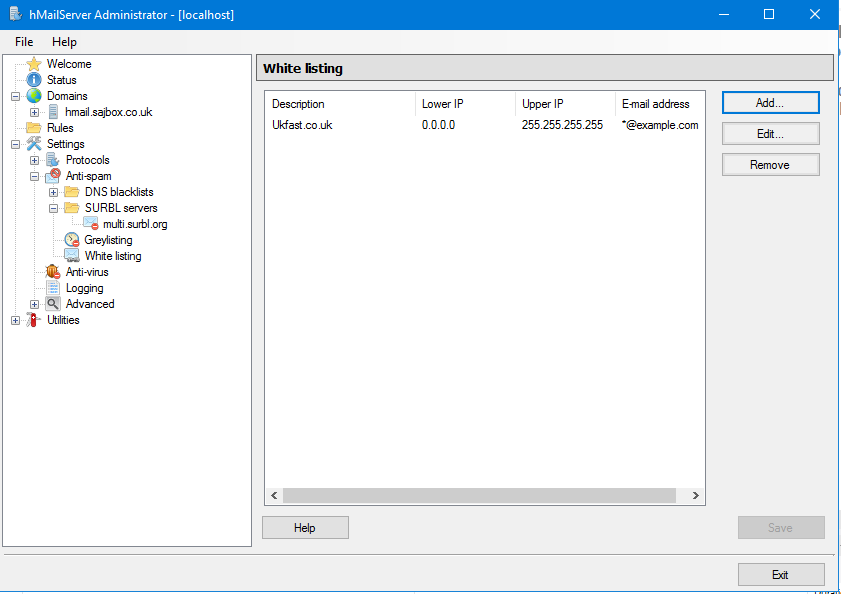The image size is (841, 594).
Task: Select the Utilities swiss-knife icon
Action: coord(34,320)
